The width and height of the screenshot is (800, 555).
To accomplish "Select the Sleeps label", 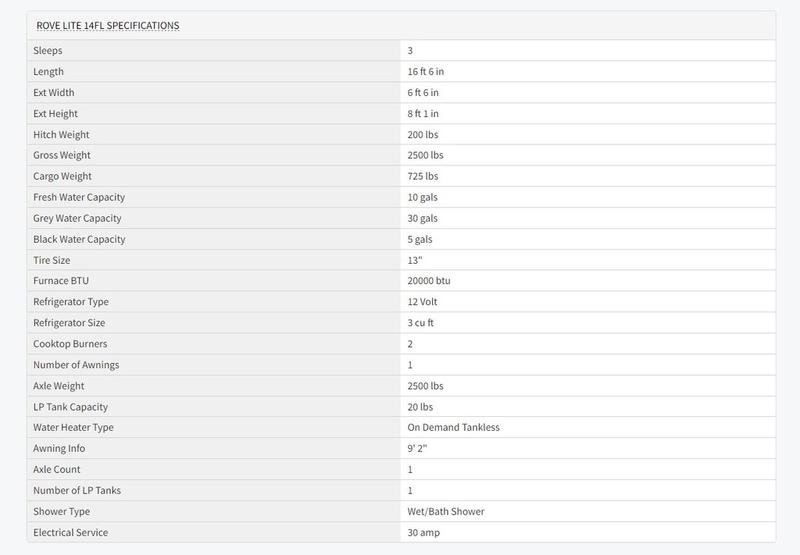I will [x=47, y=51].
